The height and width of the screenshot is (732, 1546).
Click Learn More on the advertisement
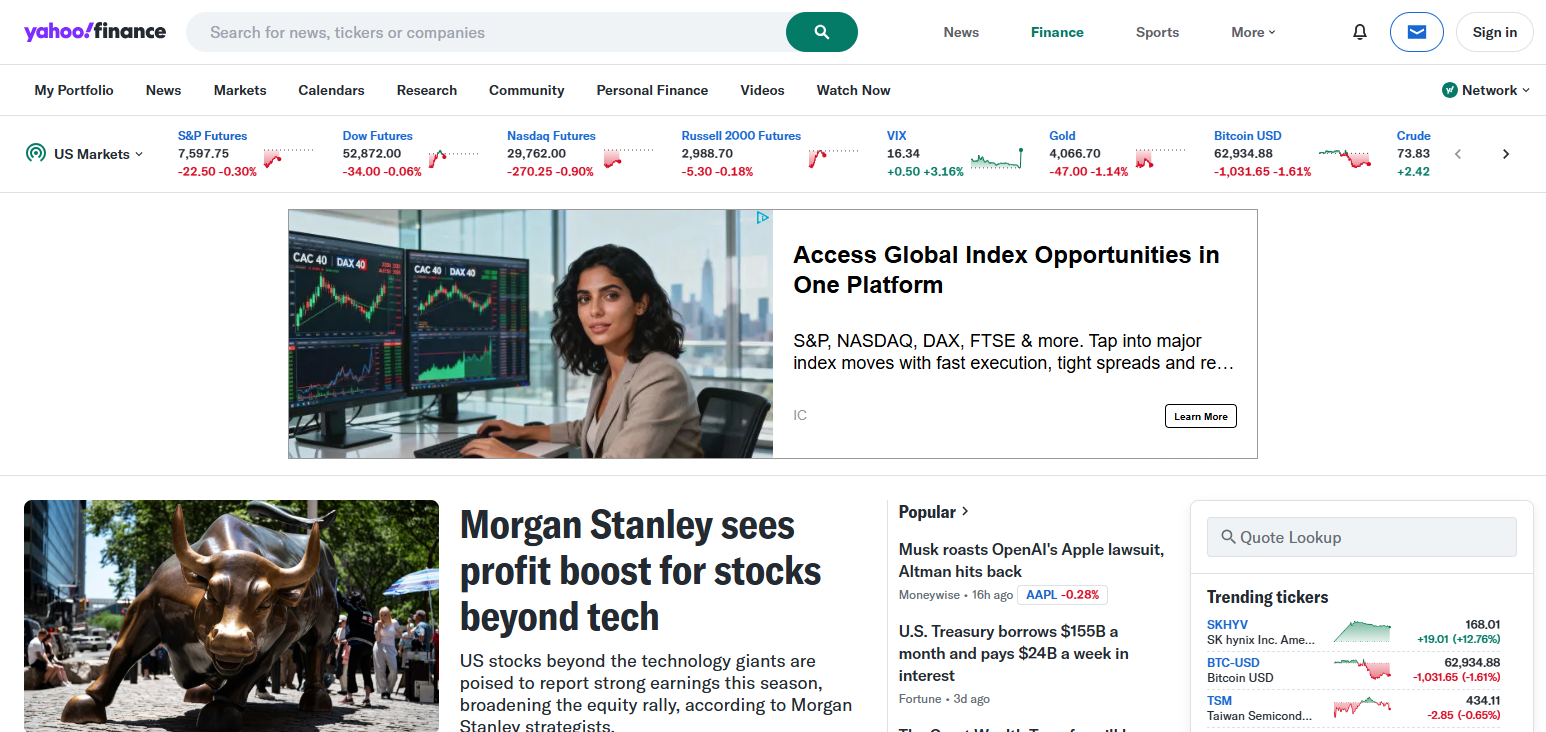[x=1201, y=416]
